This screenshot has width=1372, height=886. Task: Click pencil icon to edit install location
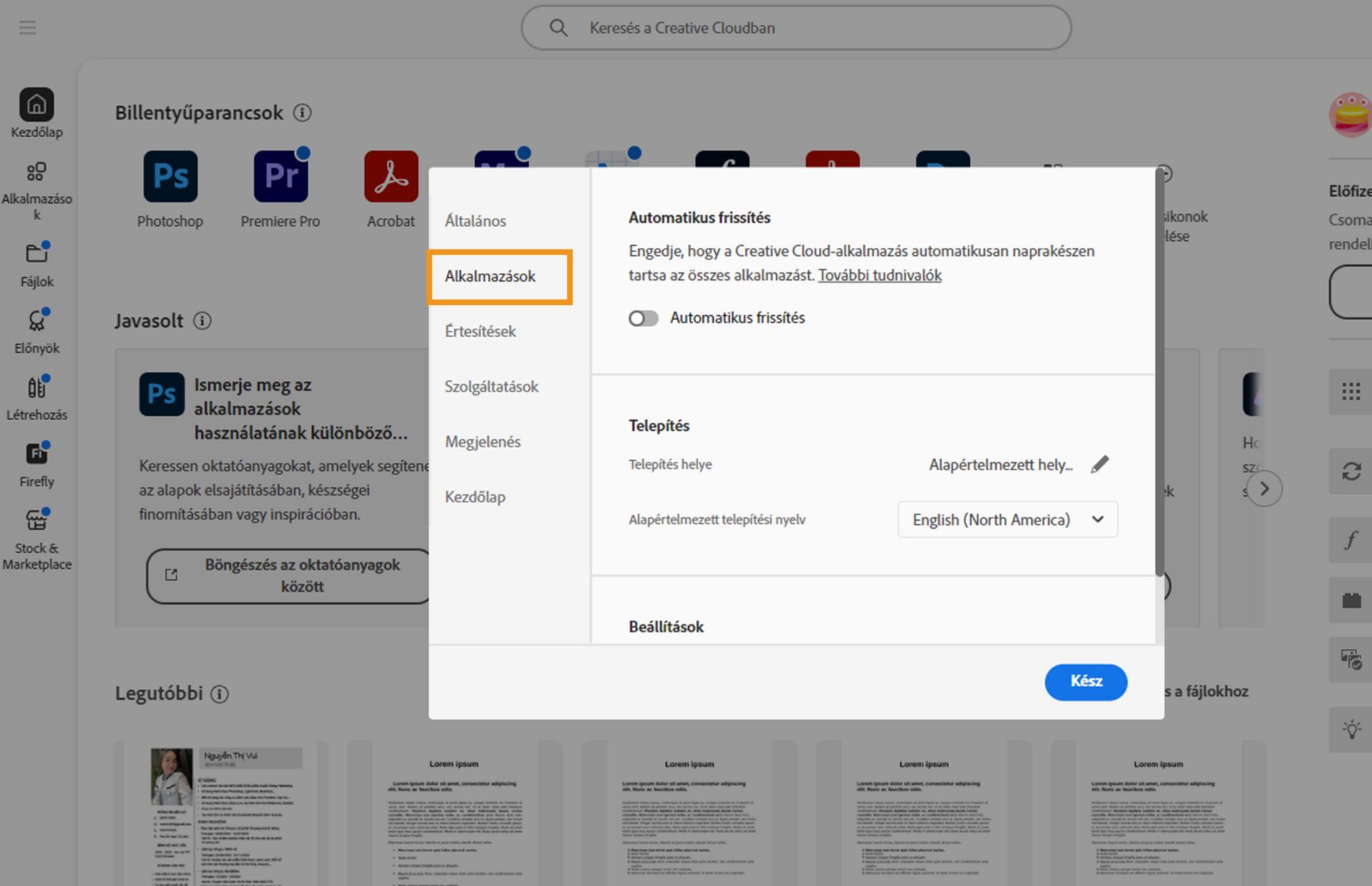[x=1100, y=464]
